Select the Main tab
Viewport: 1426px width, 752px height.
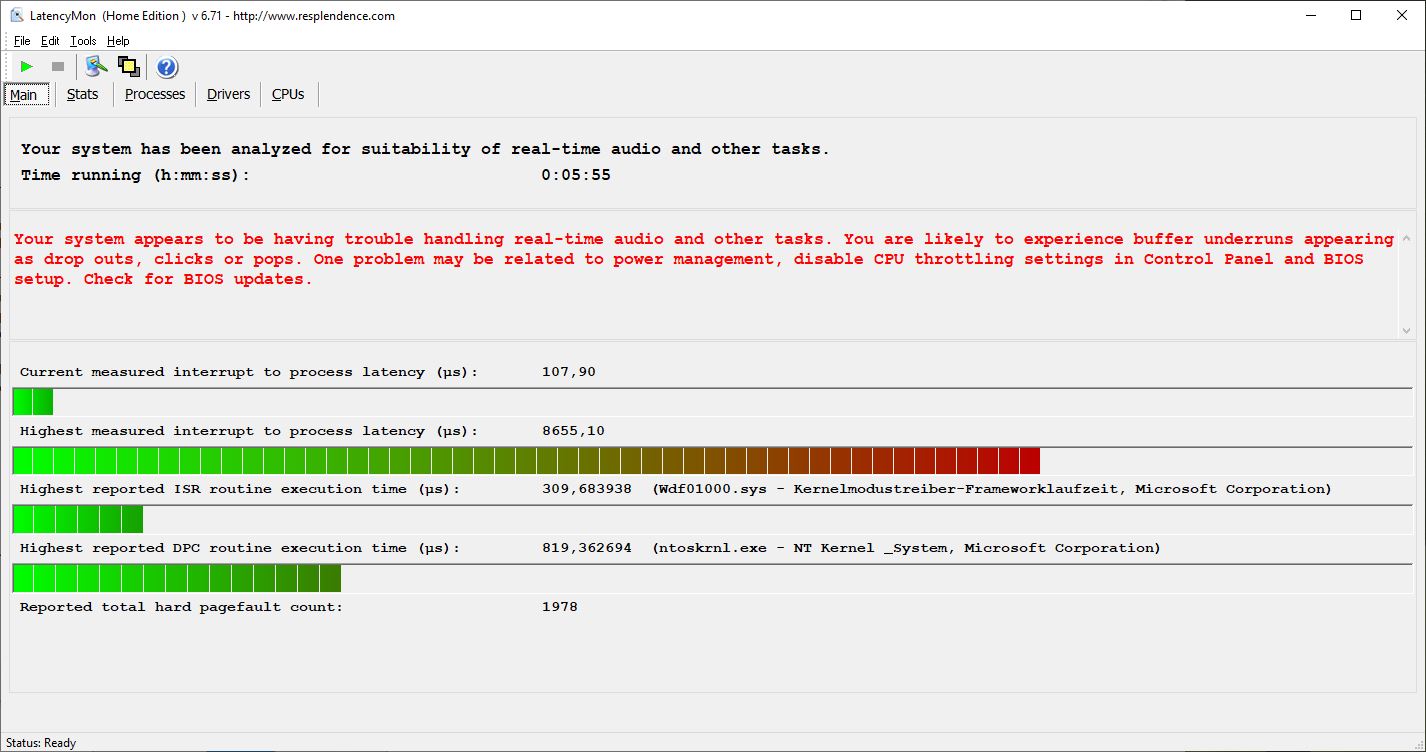24,95
